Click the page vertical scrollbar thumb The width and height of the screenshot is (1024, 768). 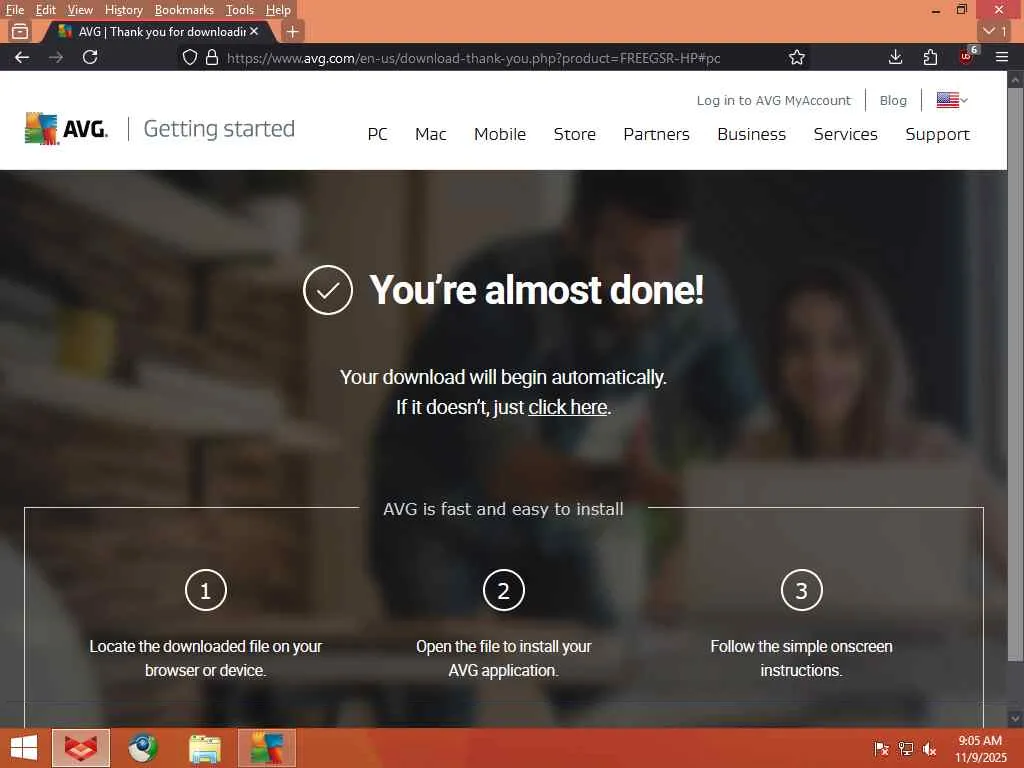click(x=1015, y=374)
